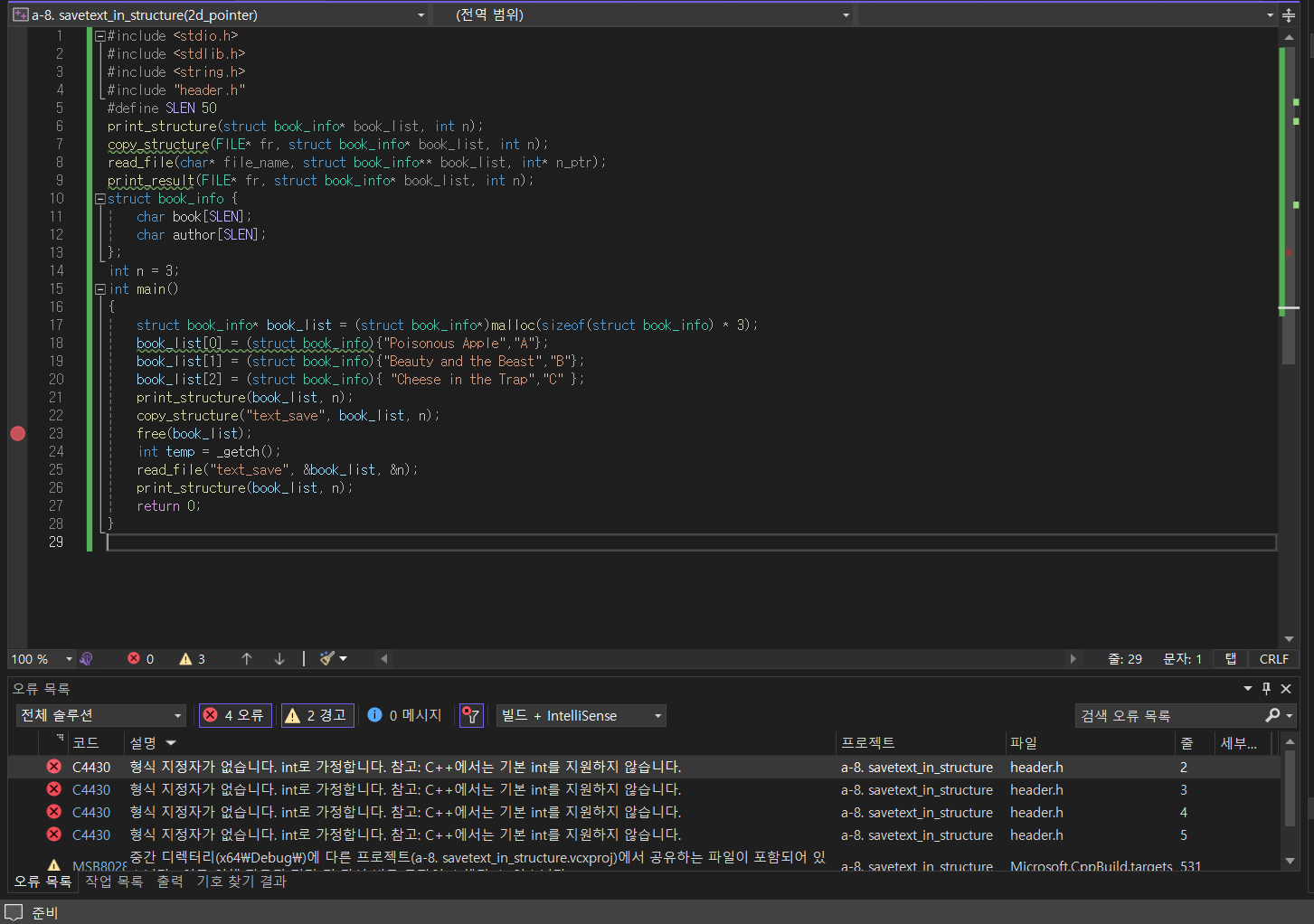Switch to the 출력 tab
The image size is (1314, 924).
tap(170, 881)
